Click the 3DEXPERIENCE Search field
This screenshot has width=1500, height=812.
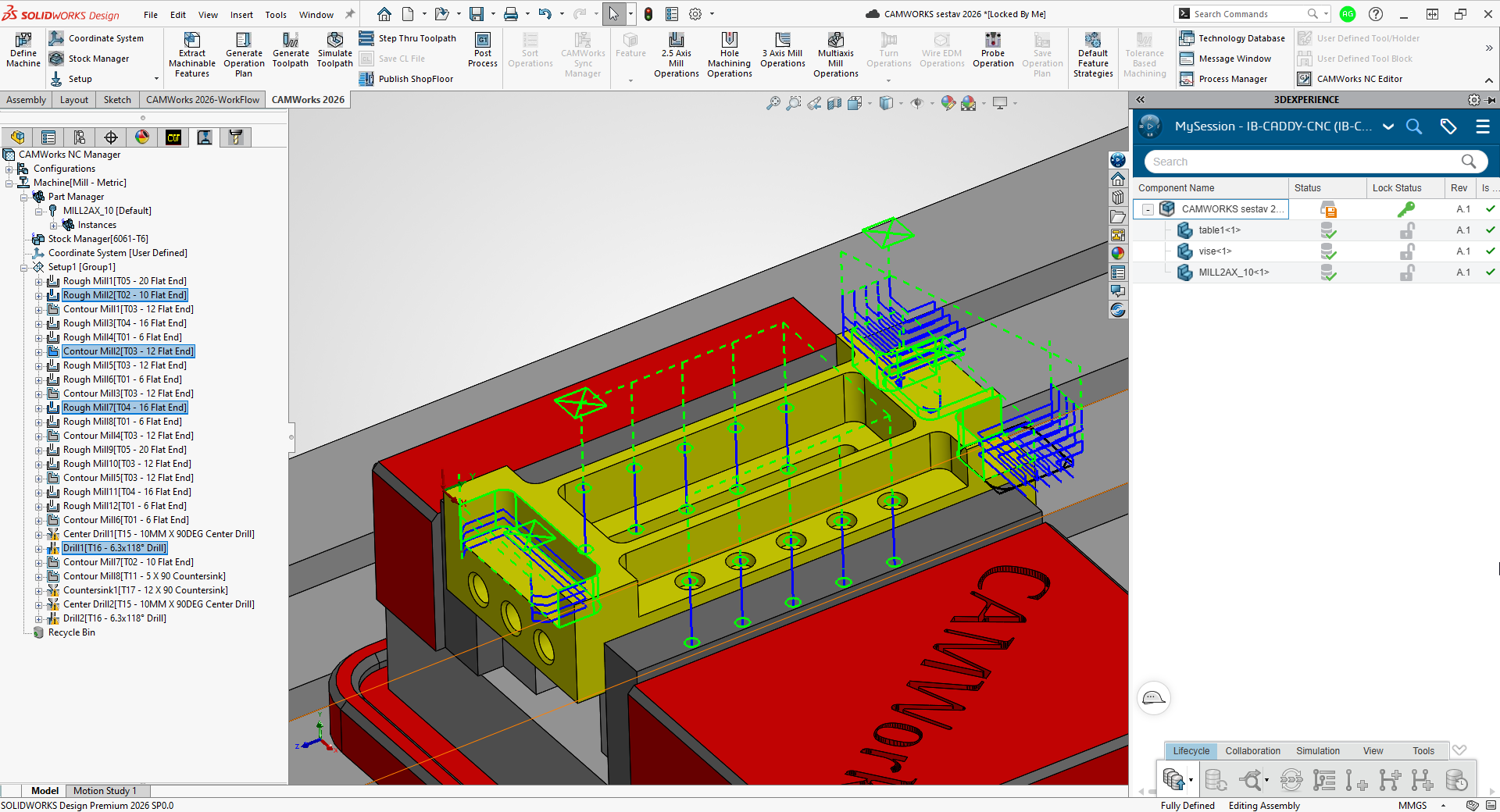tap(1301, 162)
